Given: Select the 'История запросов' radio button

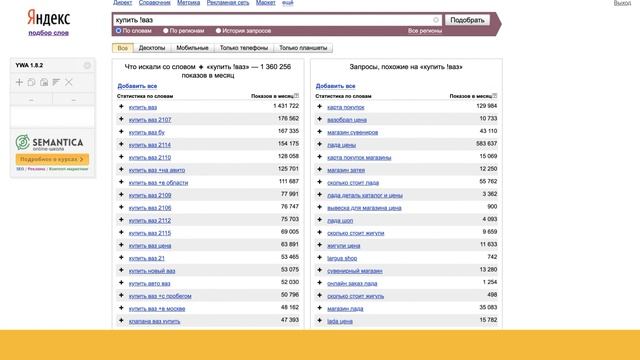Looking at the screenshot, I should (x=218, y=31).
